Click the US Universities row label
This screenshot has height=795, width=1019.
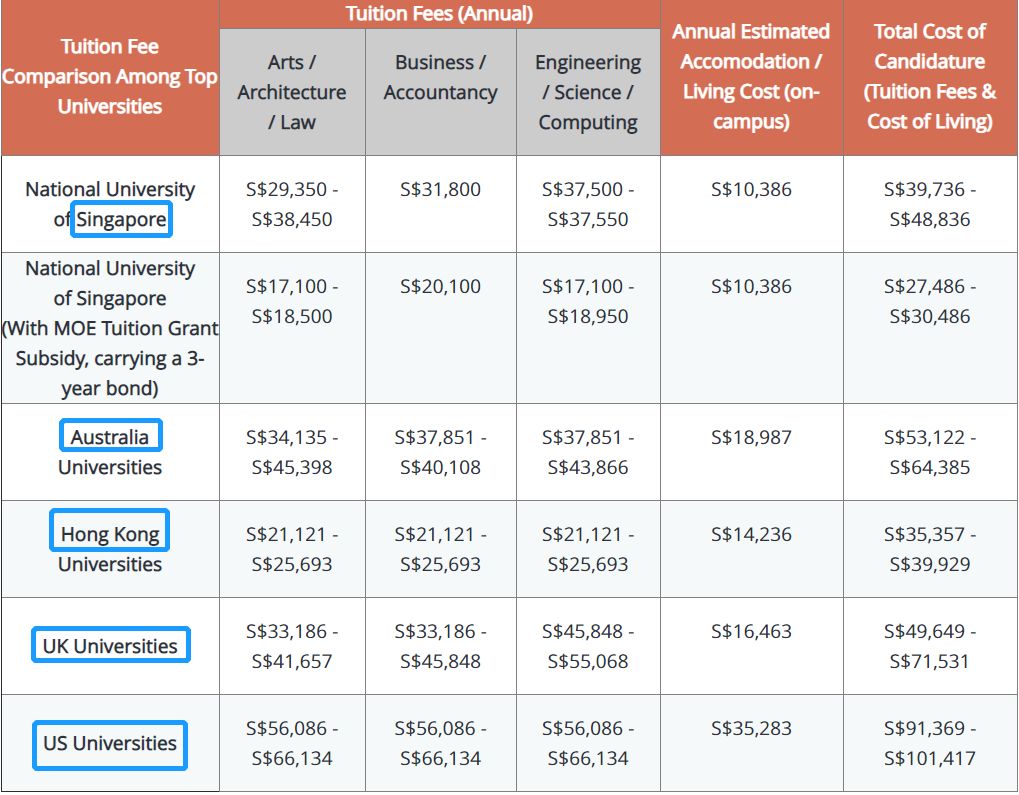[x=110, y=745]
